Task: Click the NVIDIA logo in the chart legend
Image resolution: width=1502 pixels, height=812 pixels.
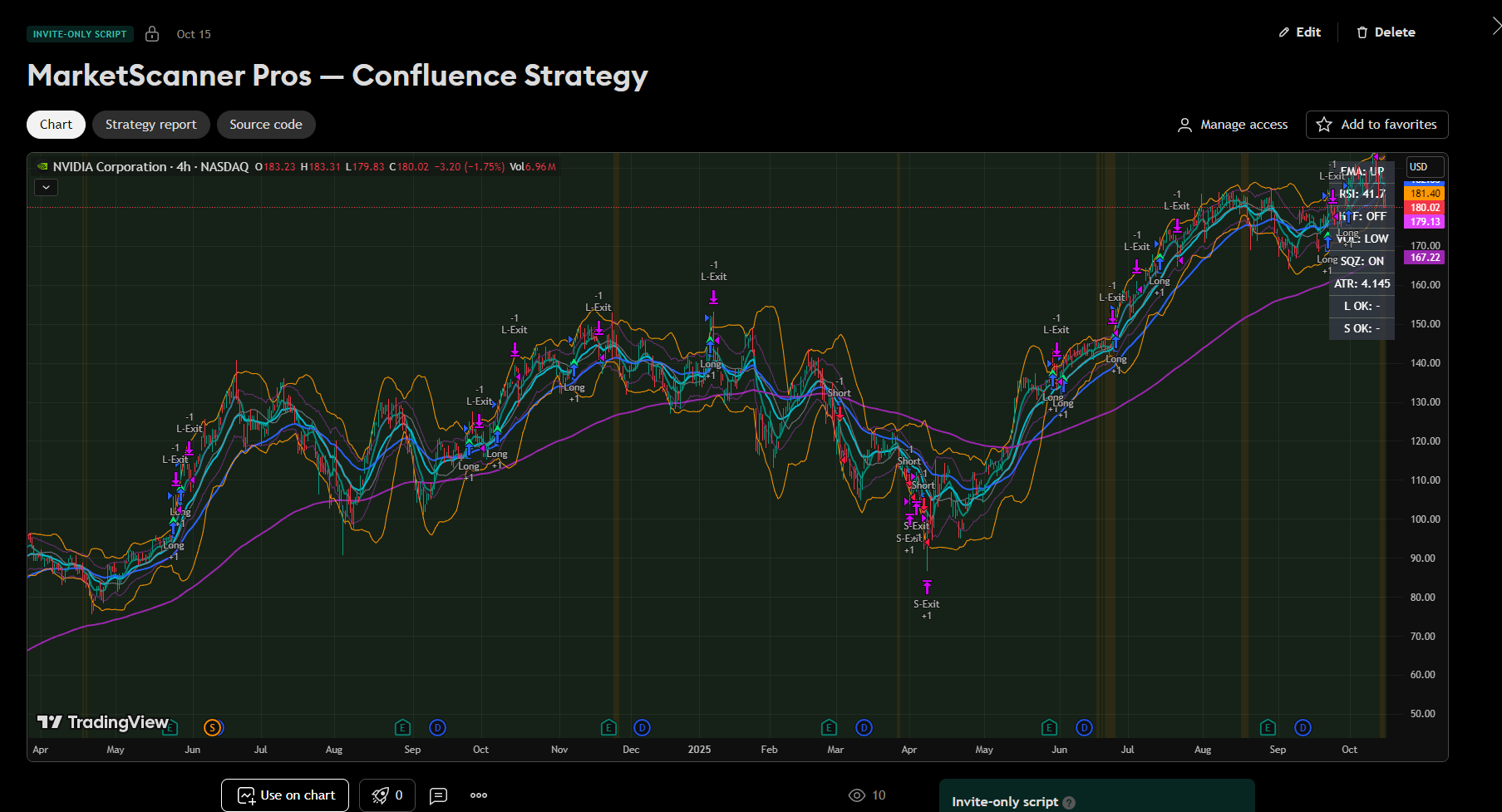Action: [x=42, y=166]
